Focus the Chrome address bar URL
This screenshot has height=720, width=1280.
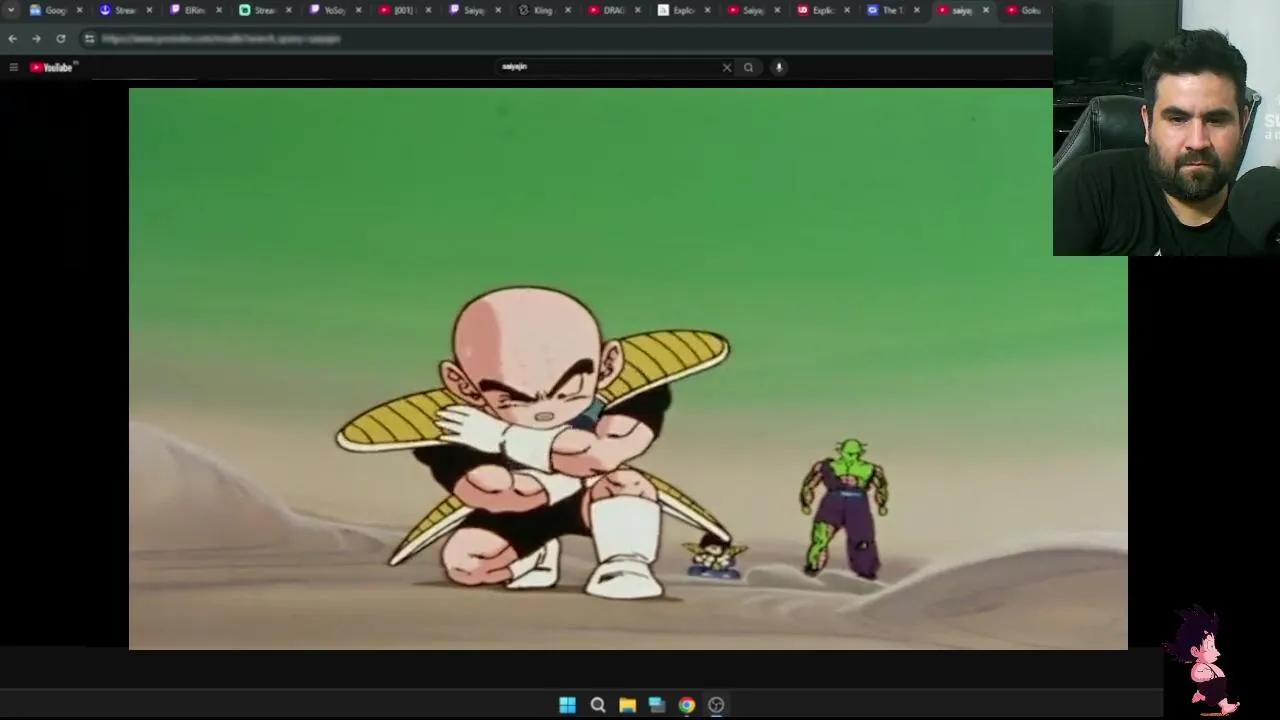pyautogui.click(x=221, y=38)
